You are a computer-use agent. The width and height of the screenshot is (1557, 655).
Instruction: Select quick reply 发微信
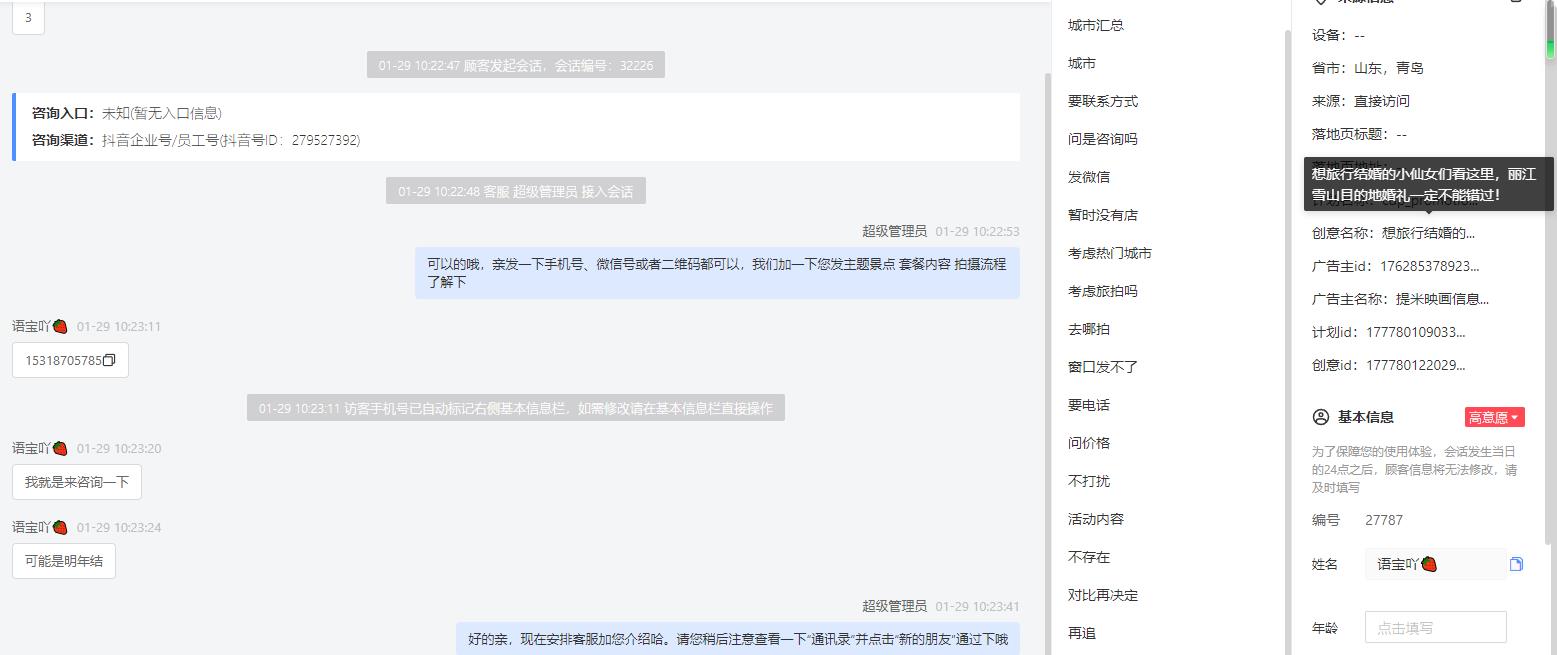coord(1088,177)
